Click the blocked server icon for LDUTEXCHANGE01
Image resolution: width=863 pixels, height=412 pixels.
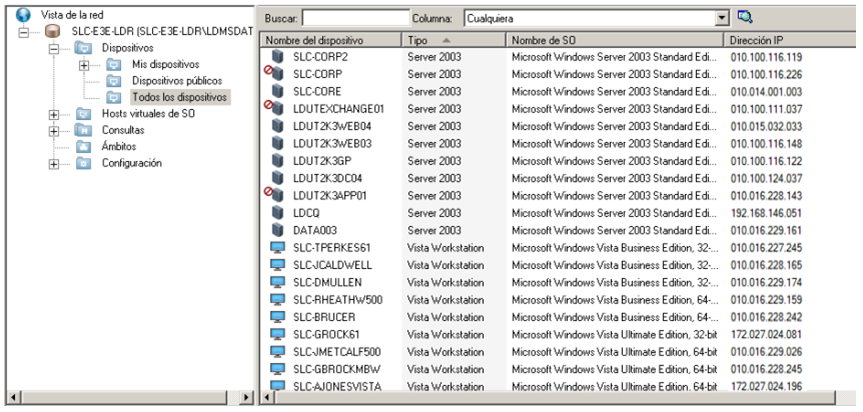(274, 108)
